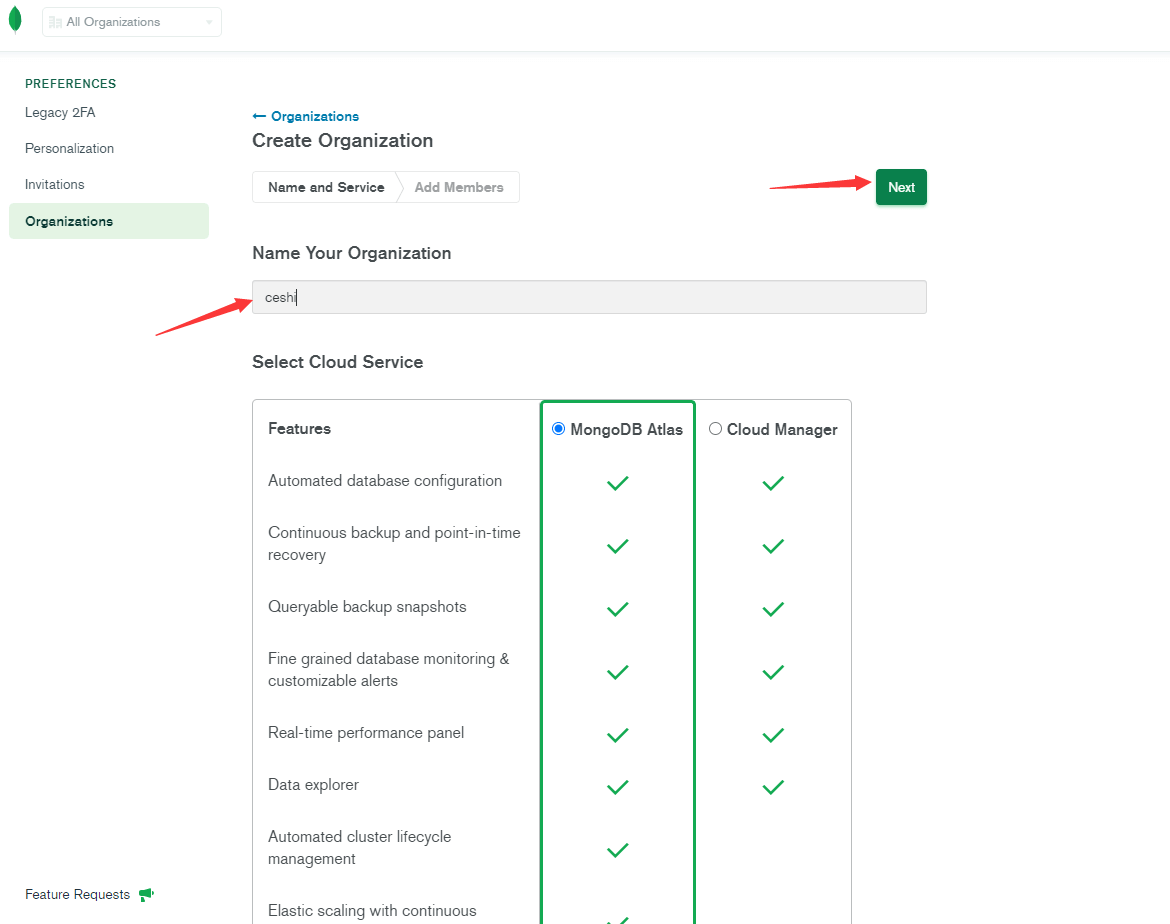1170x924 pixels.
Task: Click Fine grained database monitoring feature text
Action: [389, 669]
